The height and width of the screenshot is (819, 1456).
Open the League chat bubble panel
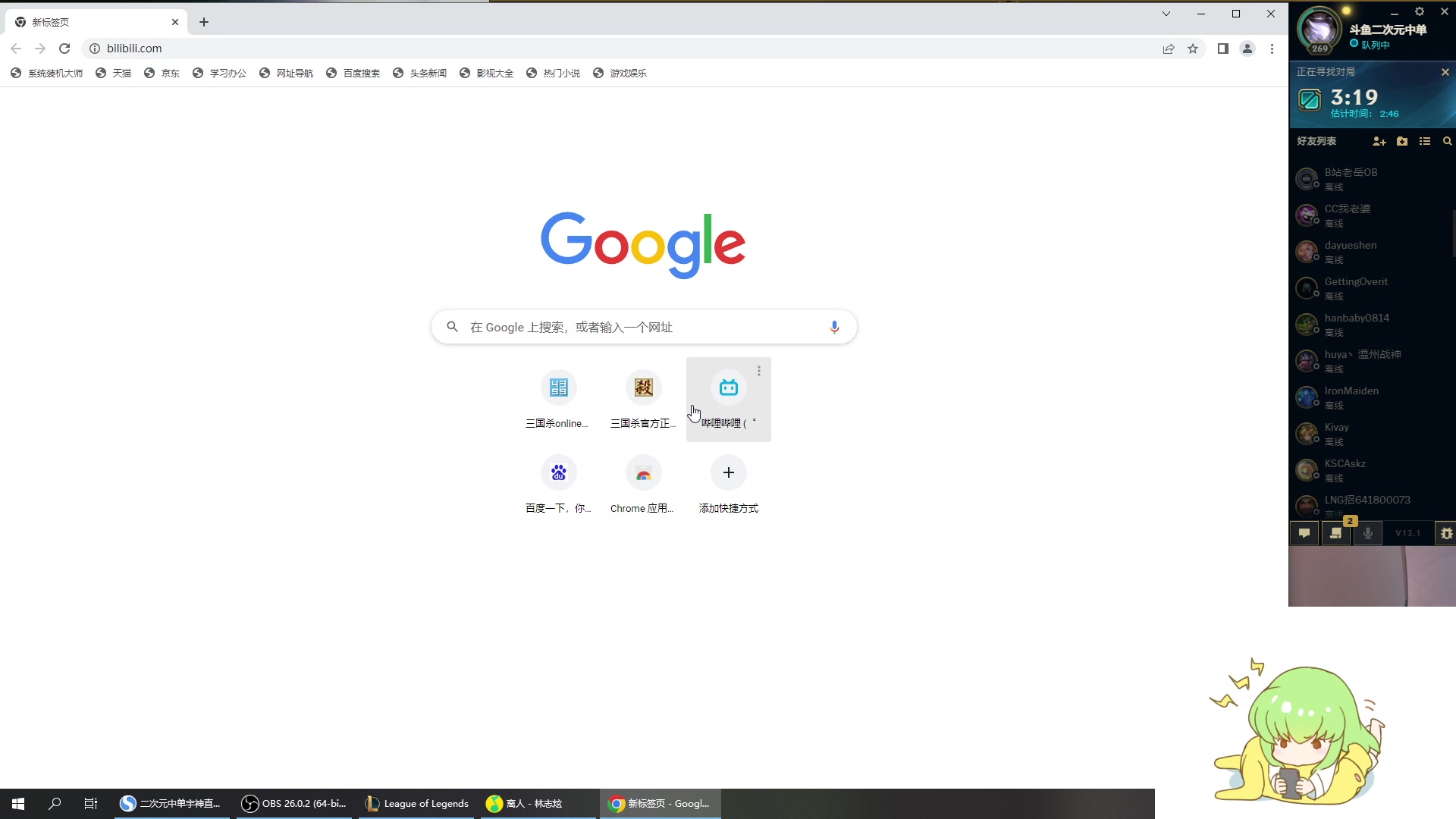(1304, 533)
